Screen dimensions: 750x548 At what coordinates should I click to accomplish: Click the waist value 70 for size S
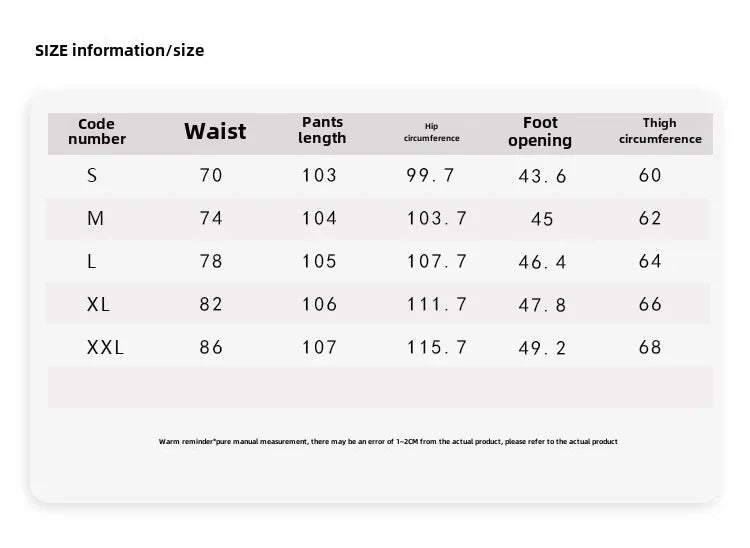point(211,175)
